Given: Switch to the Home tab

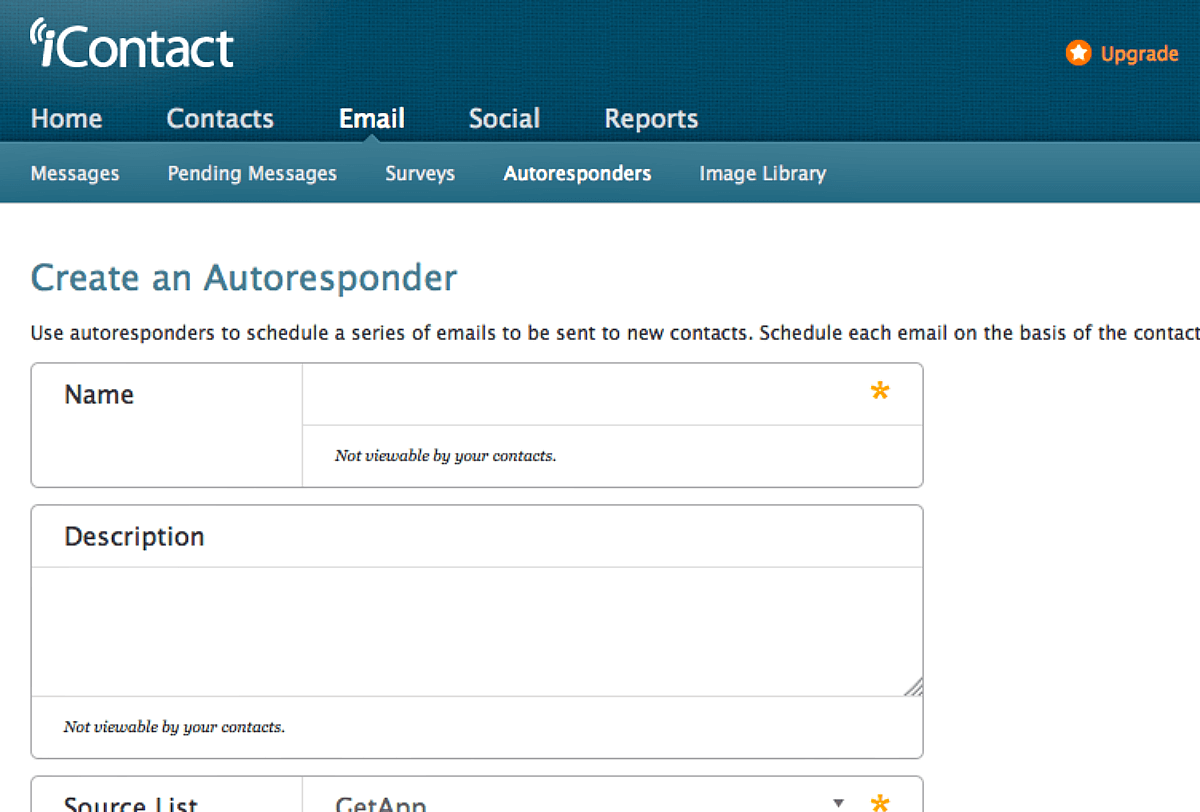Looking at the screenshot, I should [x=66, y=118].
